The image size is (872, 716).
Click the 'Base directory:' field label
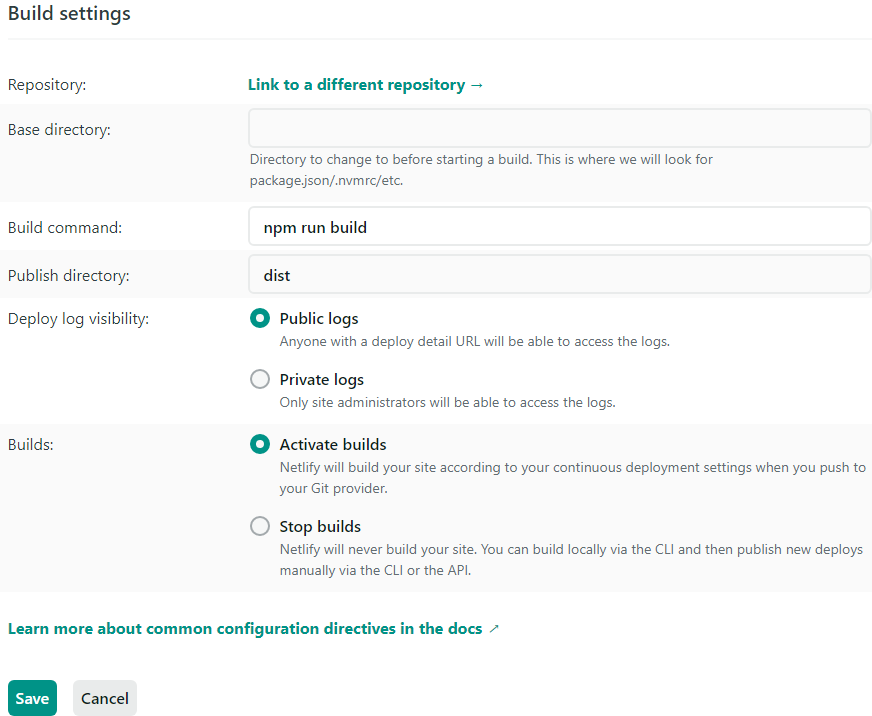[59, 130]
